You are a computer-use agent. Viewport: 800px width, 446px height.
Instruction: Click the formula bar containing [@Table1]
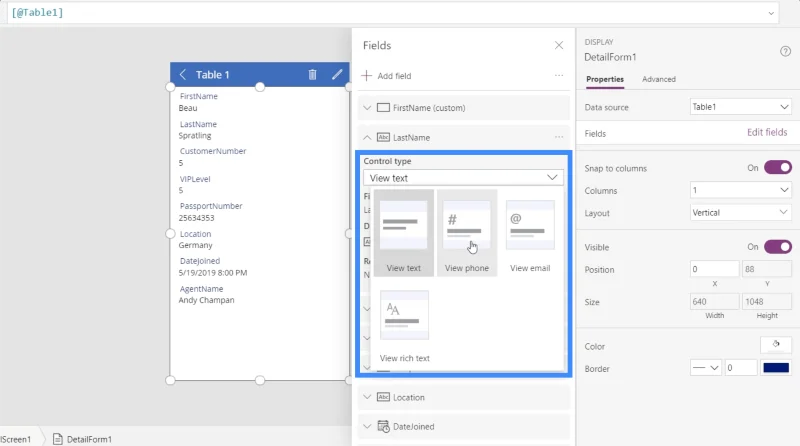point(393,13)
